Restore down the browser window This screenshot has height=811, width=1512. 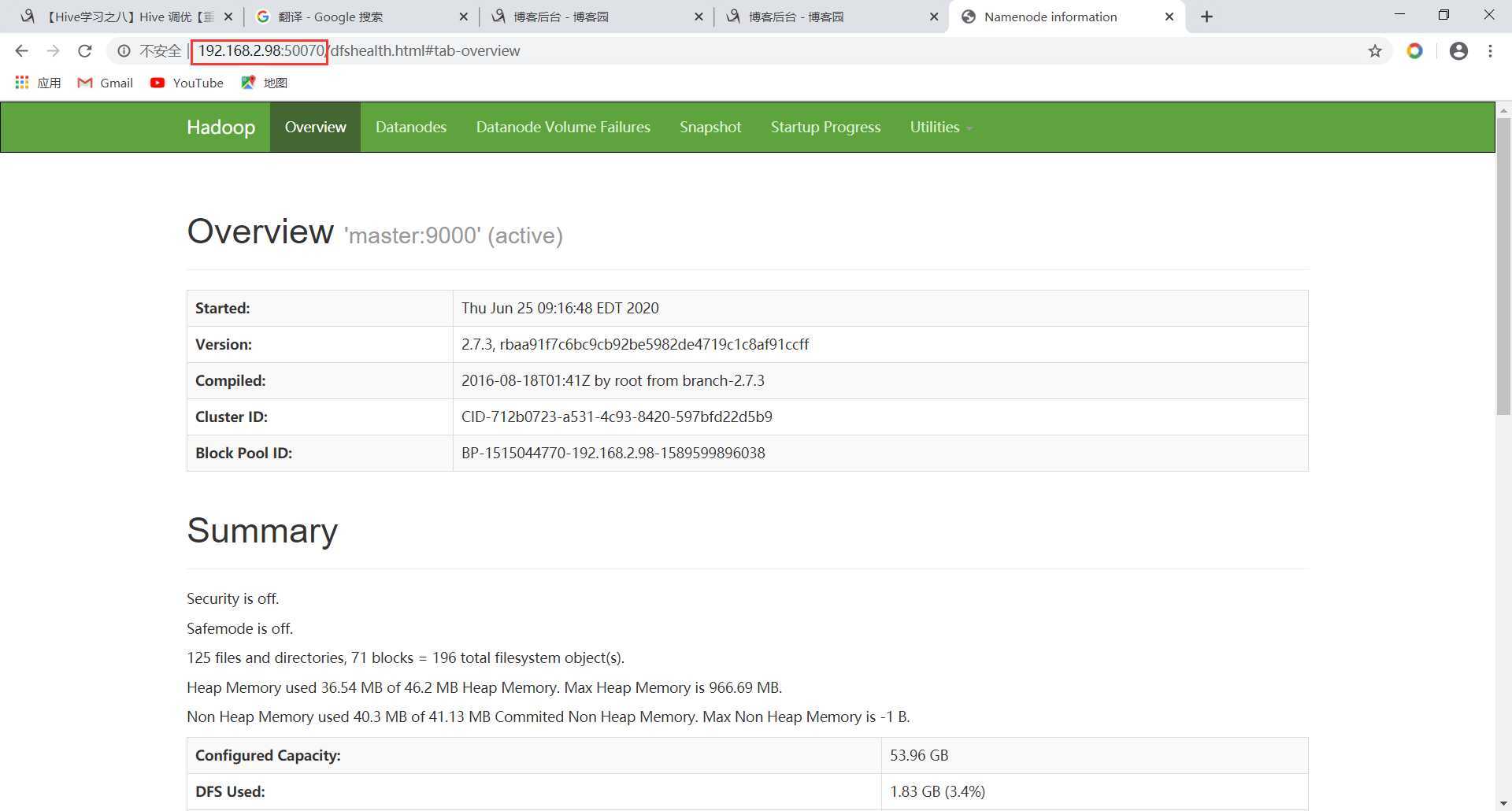[1443, 15]
